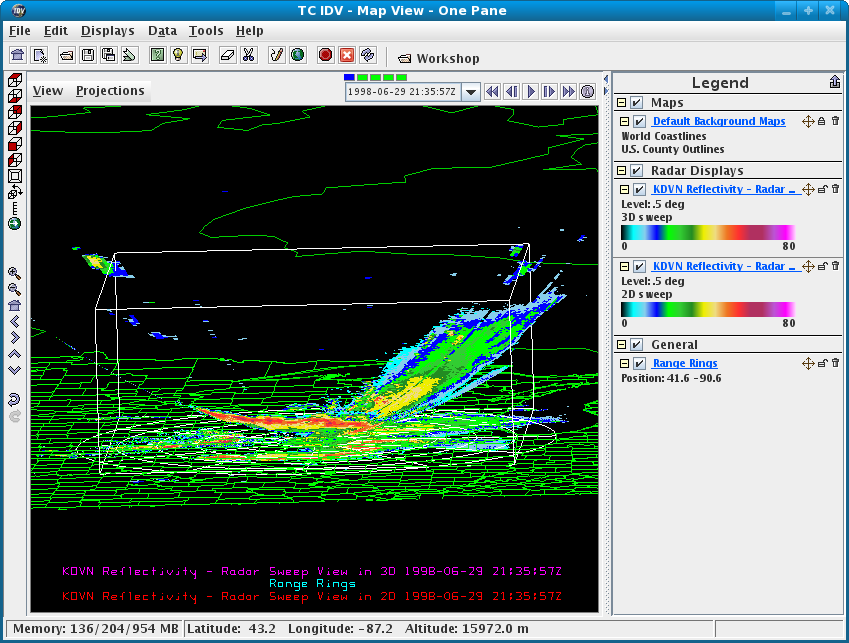Click the Range Rings link in legend
849x643 pixels.
coord(685,364)
